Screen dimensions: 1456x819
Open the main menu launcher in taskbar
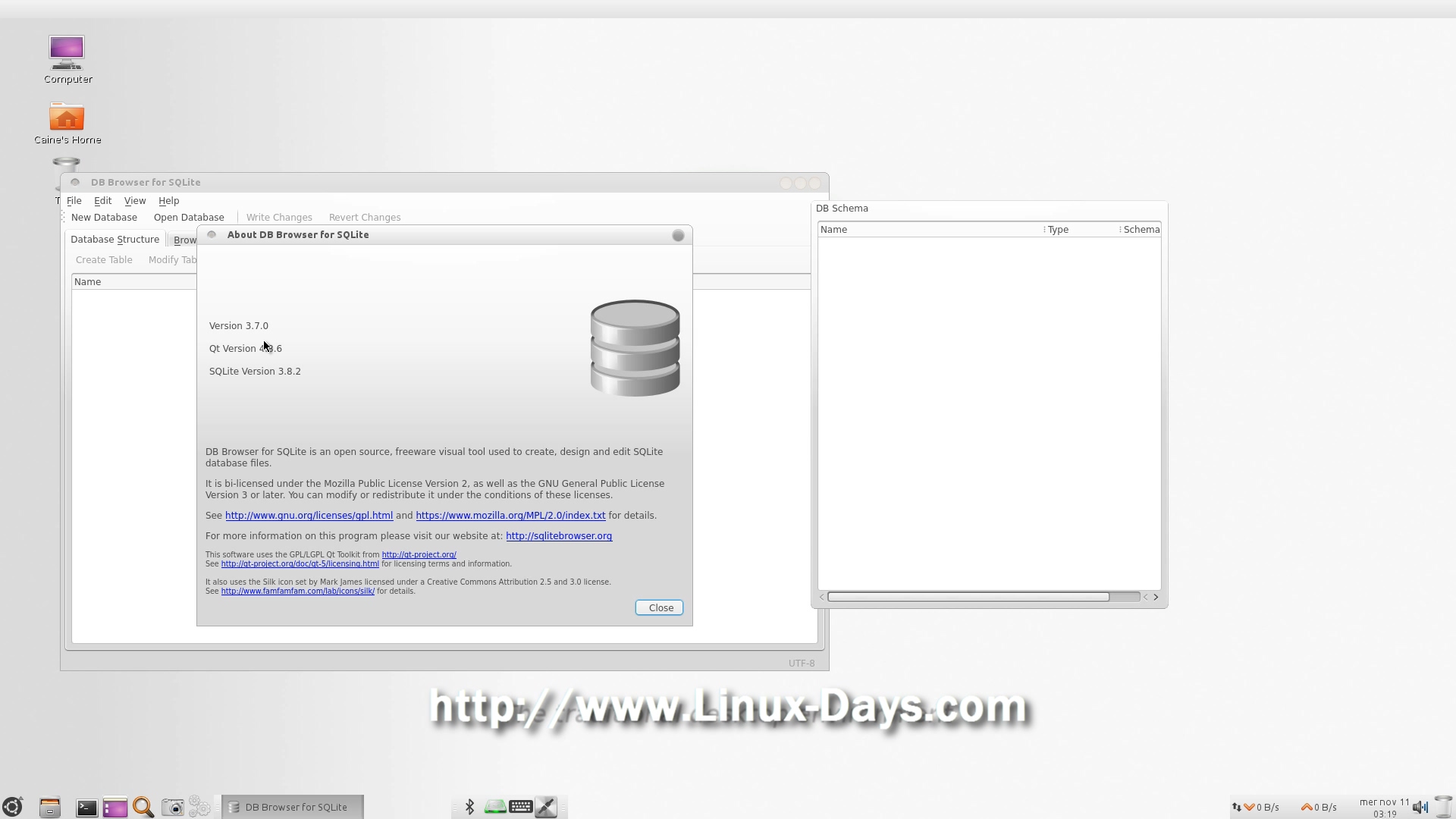pyautogui.click(x=13, y=807)
